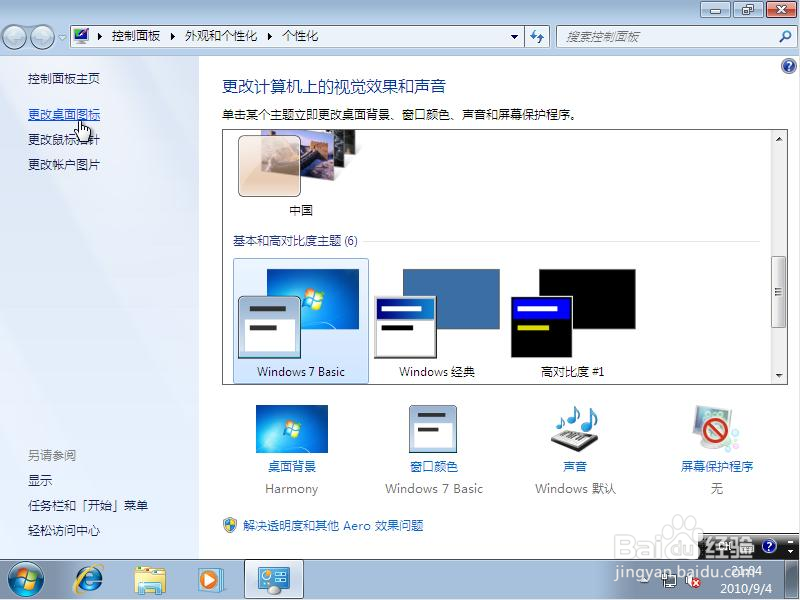Expand the arrow after the computer icon
This screenshot has height=600, width=800.
pyautogui.click(x=99, y=36)
